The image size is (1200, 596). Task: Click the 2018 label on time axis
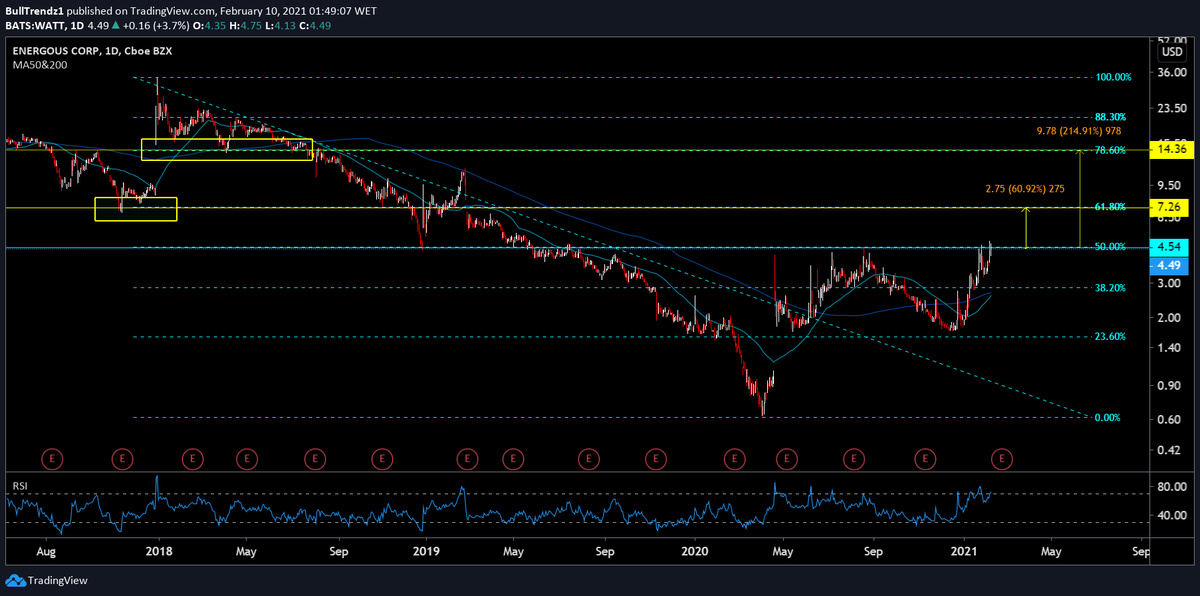(x=158, y=551)
